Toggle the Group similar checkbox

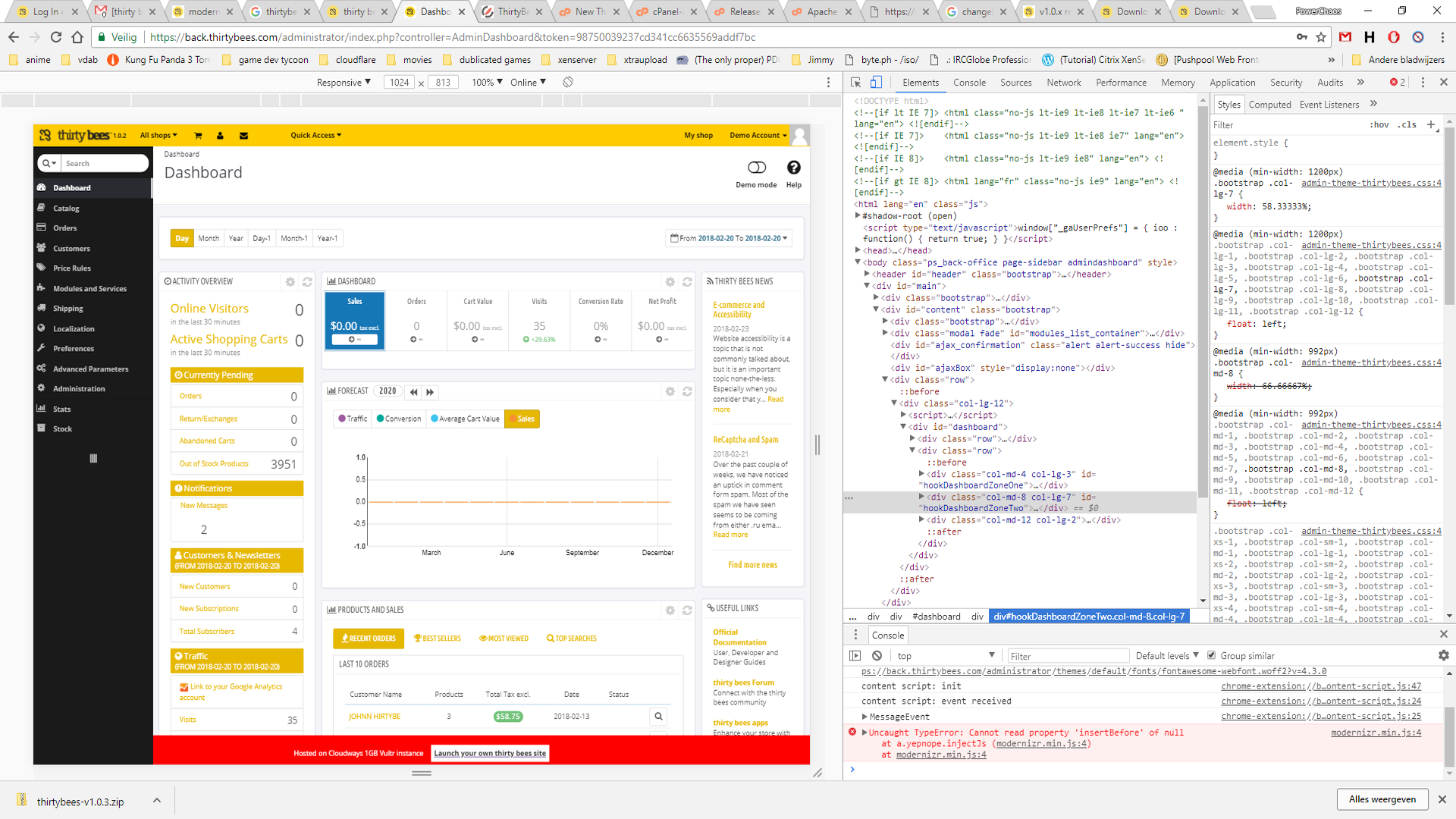point(1211,656)
